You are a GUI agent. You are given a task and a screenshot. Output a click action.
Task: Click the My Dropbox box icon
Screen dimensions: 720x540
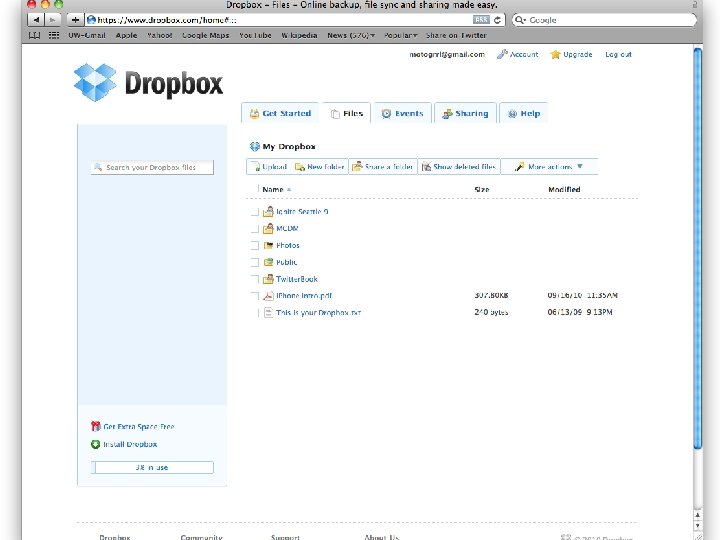(254, 146)
